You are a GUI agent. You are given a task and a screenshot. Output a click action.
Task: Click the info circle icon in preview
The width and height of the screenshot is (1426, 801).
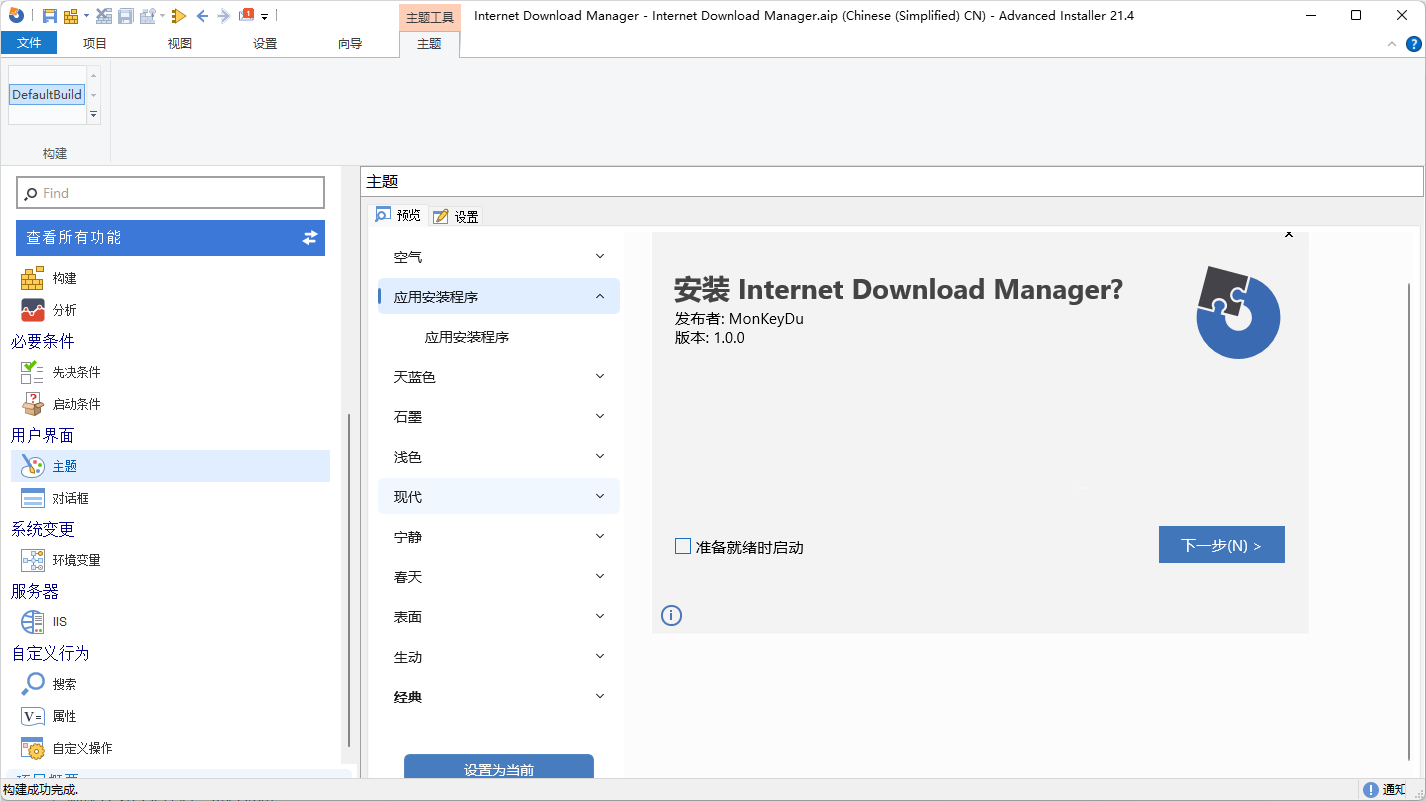point(672,615)
